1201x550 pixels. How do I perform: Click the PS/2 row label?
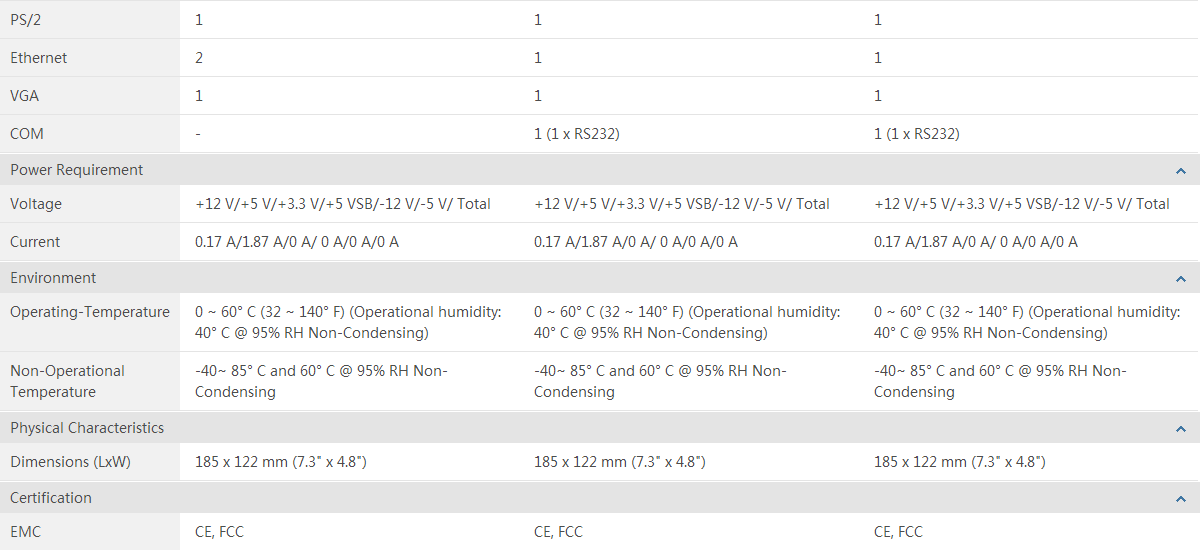pyautogui.click(x=26, y=20)
